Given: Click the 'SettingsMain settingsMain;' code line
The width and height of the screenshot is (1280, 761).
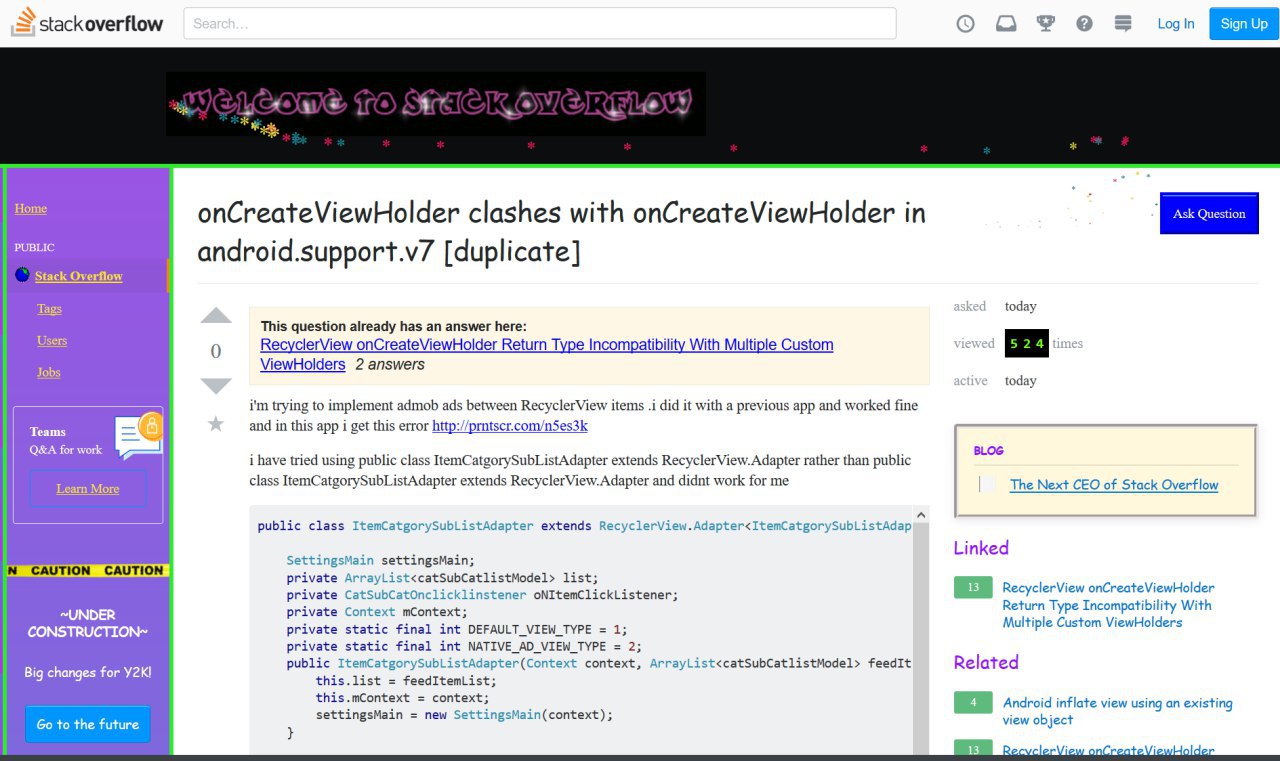Looking at the screenshot, I should point(381,560).
